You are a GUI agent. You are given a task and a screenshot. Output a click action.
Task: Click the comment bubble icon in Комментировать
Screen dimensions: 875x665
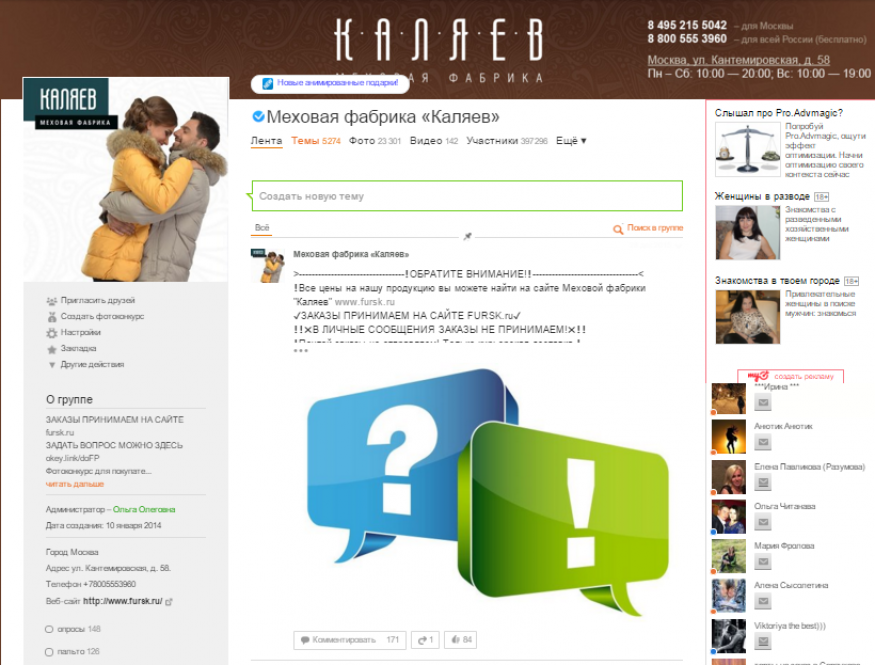(305, 640)
